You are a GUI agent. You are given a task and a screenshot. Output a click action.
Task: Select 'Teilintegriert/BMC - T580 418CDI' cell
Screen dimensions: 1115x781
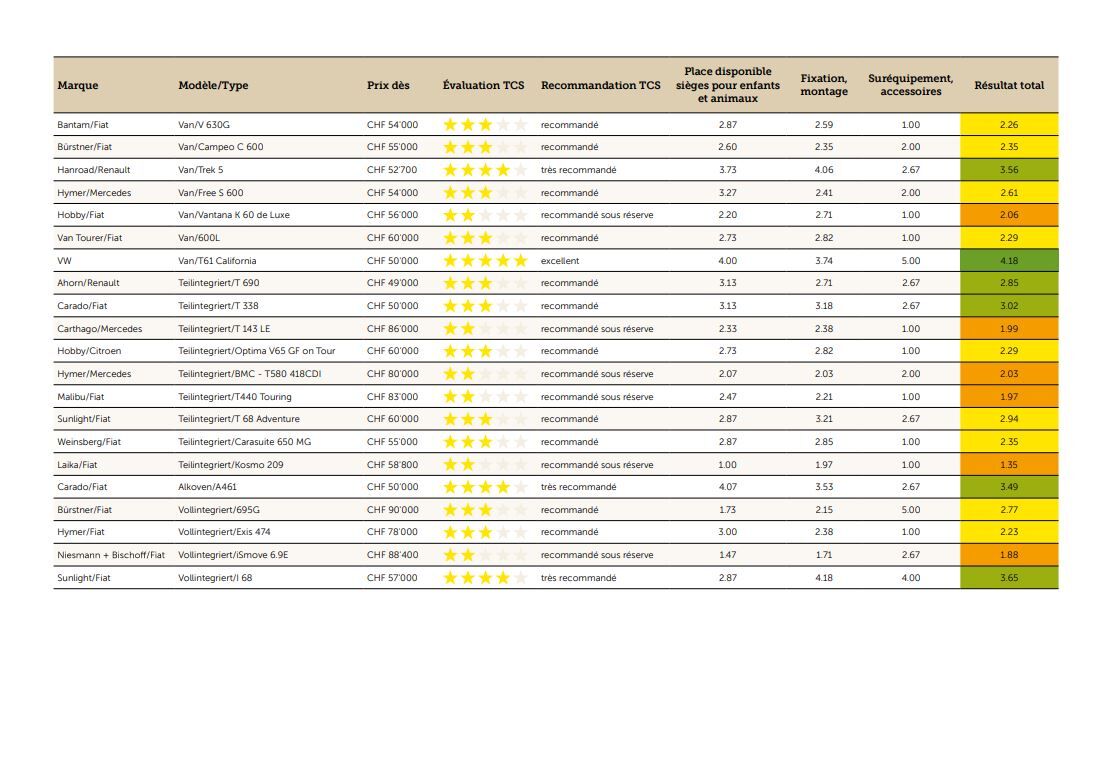tap(250, 374)
